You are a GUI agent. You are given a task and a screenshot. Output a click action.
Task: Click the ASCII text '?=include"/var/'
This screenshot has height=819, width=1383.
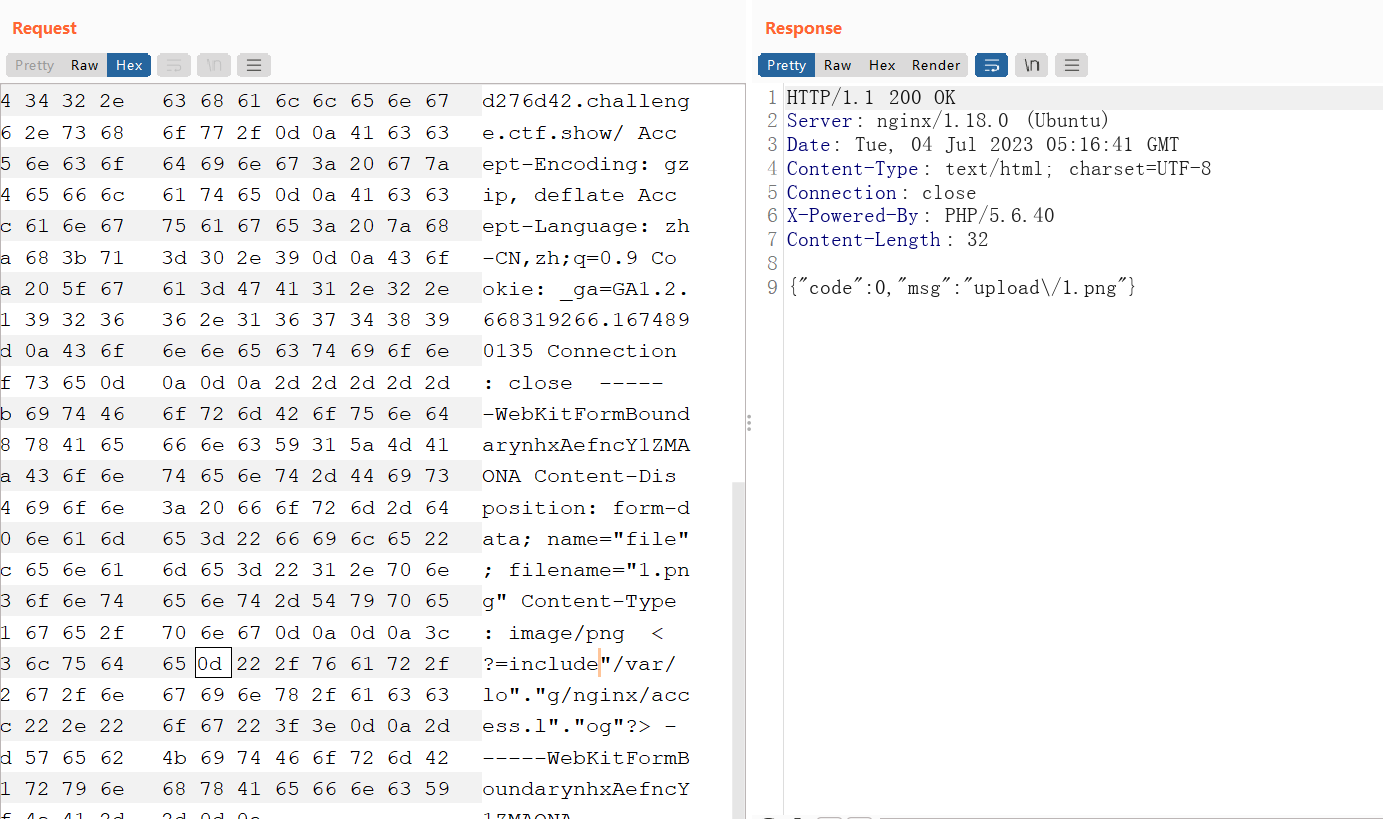point(579,664)
